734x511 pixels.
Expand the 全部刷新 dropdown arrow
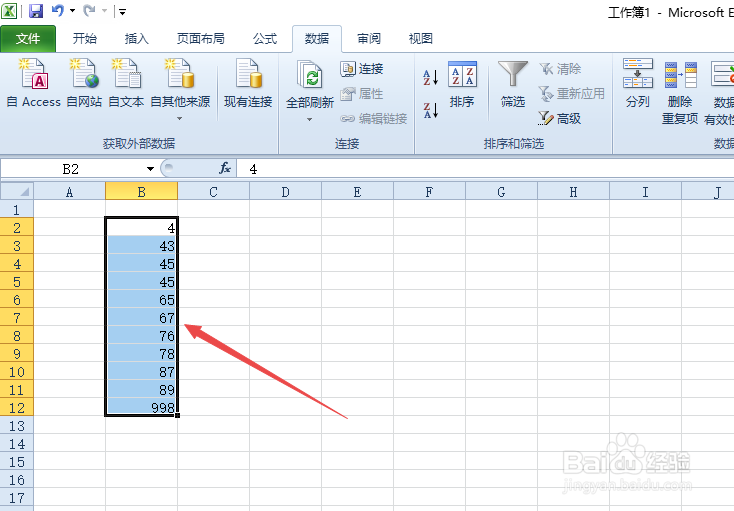pyautogui.click(x=309, y=120)
